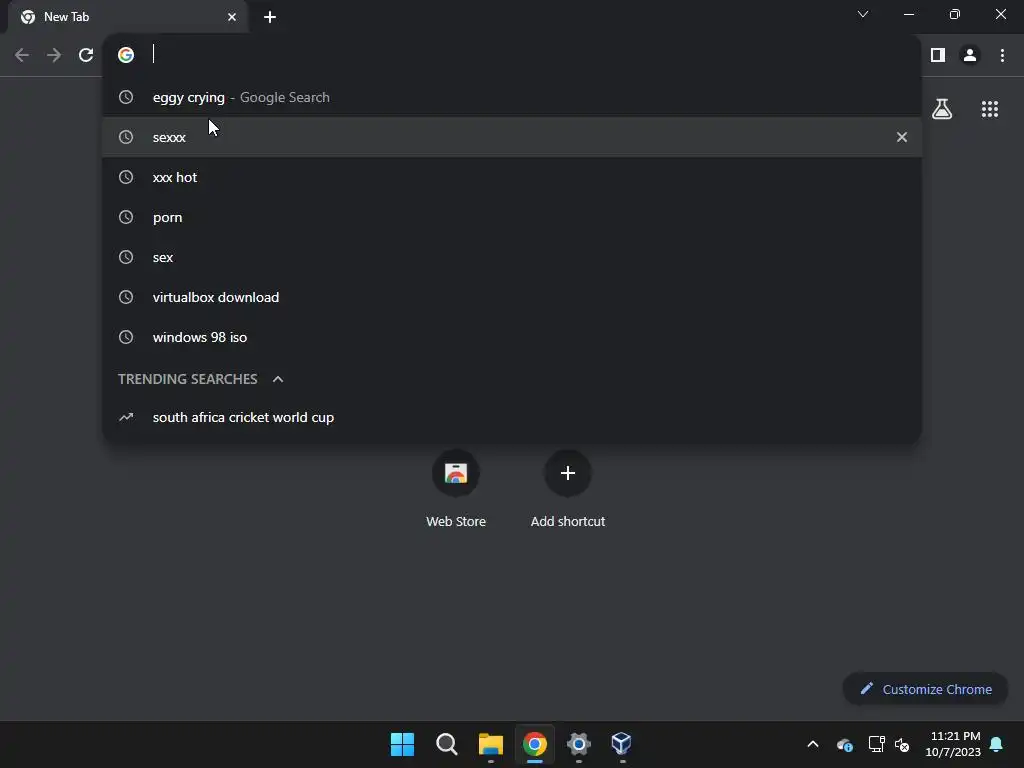
Task: Click the Google logo in the address bar
Action: pyautogui.click(x=126, y=55)
